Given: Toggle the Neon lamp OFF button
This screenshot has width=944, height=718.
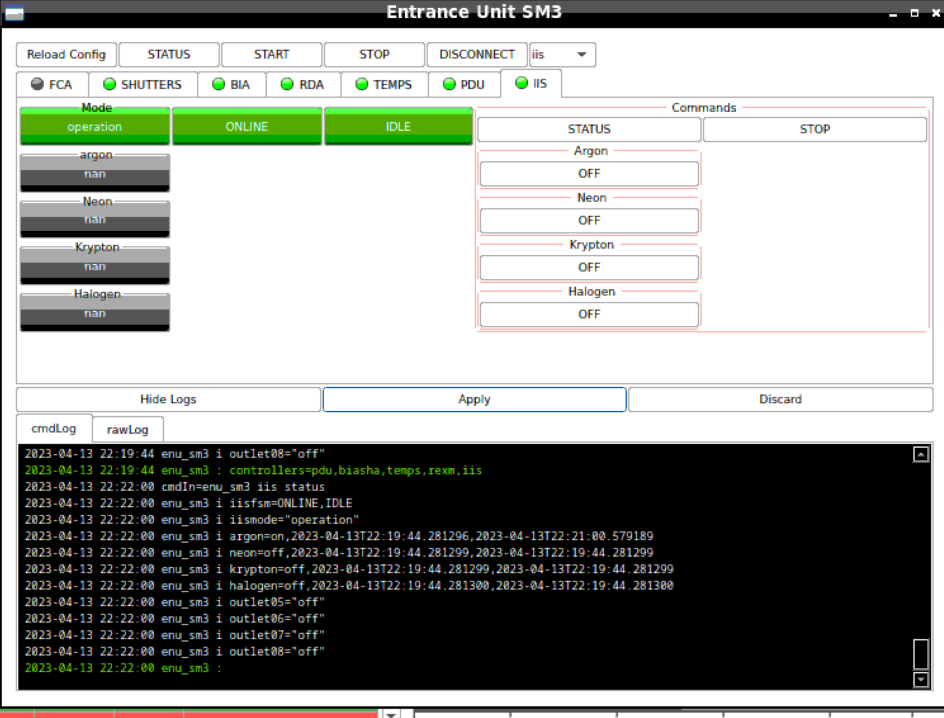Looking at the screenshot, I should 589,221.
